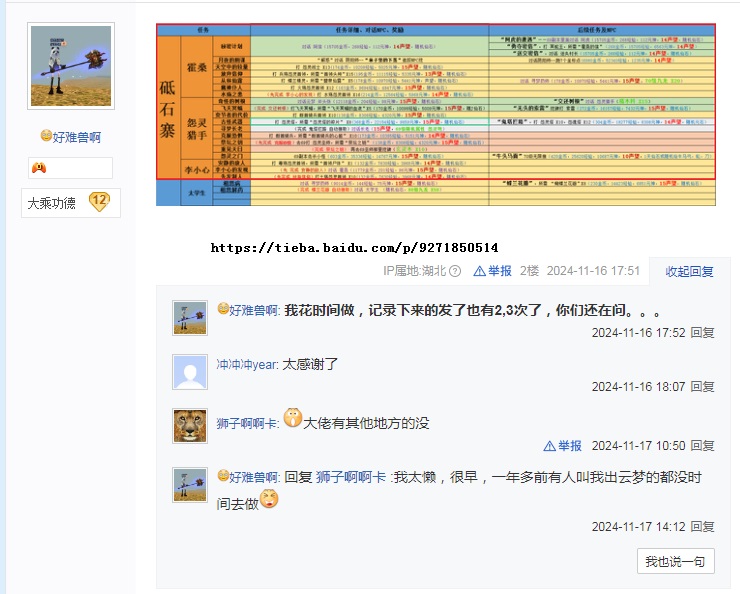Open 冲冲冲year default avatar
The height and width of the screenshot is (594, 740).
(x=190, y=372)
